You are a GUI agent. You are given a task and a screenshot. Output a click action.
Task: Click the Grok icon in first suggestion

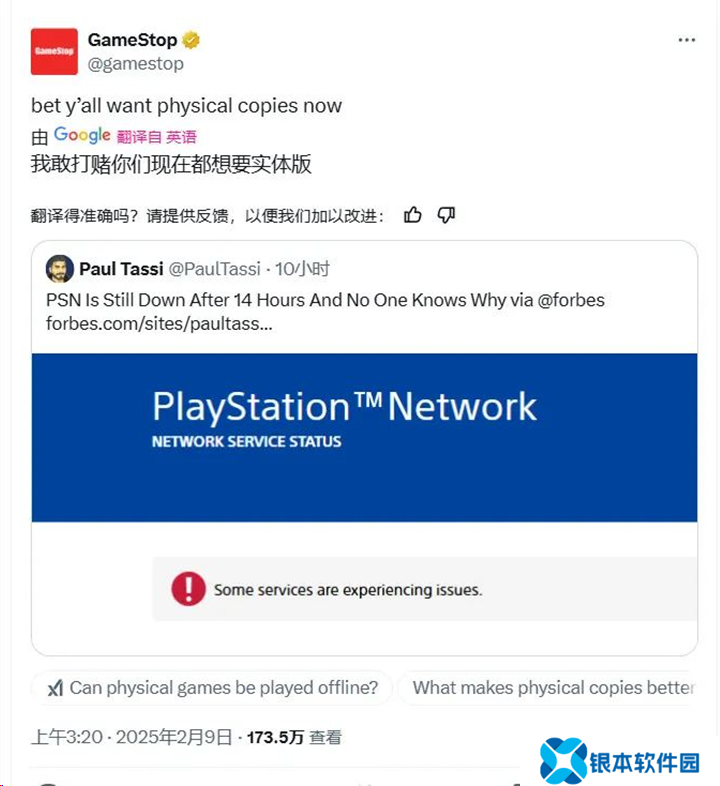click(x=56, y=688)
